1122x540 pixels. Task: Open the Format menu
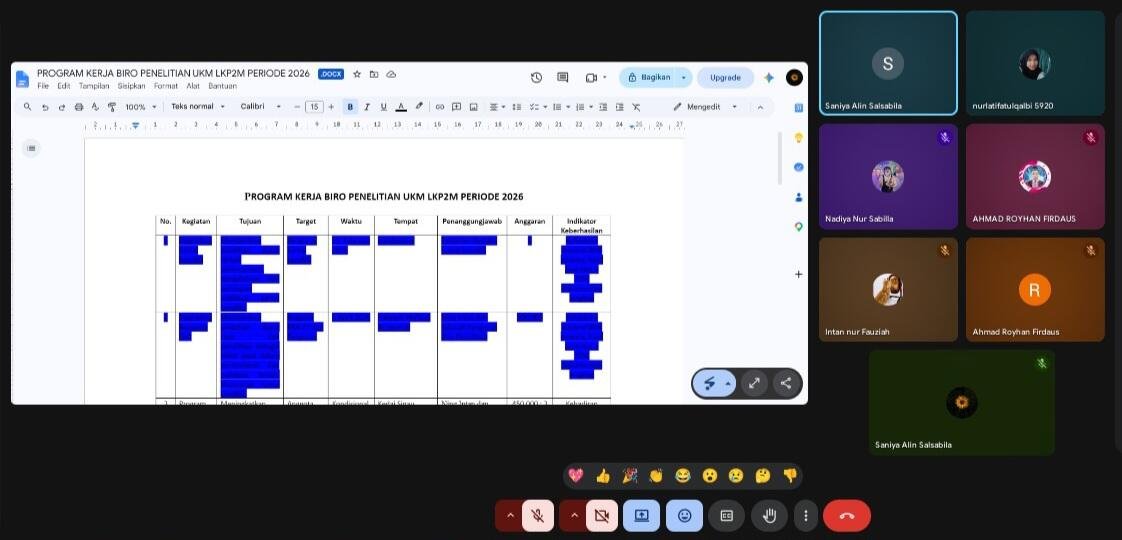point(166,86)
